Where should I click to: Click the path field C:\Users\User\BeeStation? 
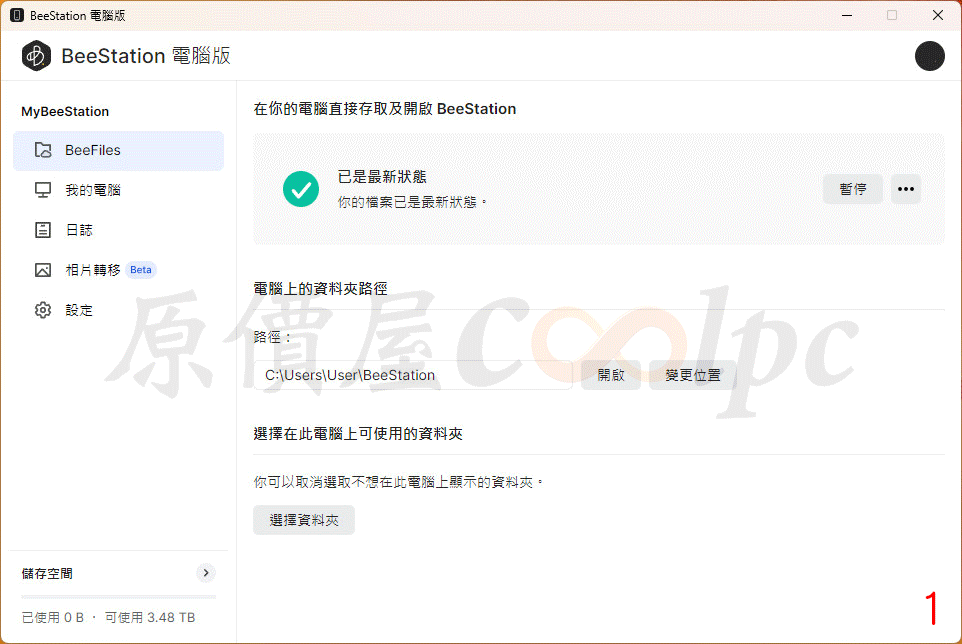pos(412,375)
